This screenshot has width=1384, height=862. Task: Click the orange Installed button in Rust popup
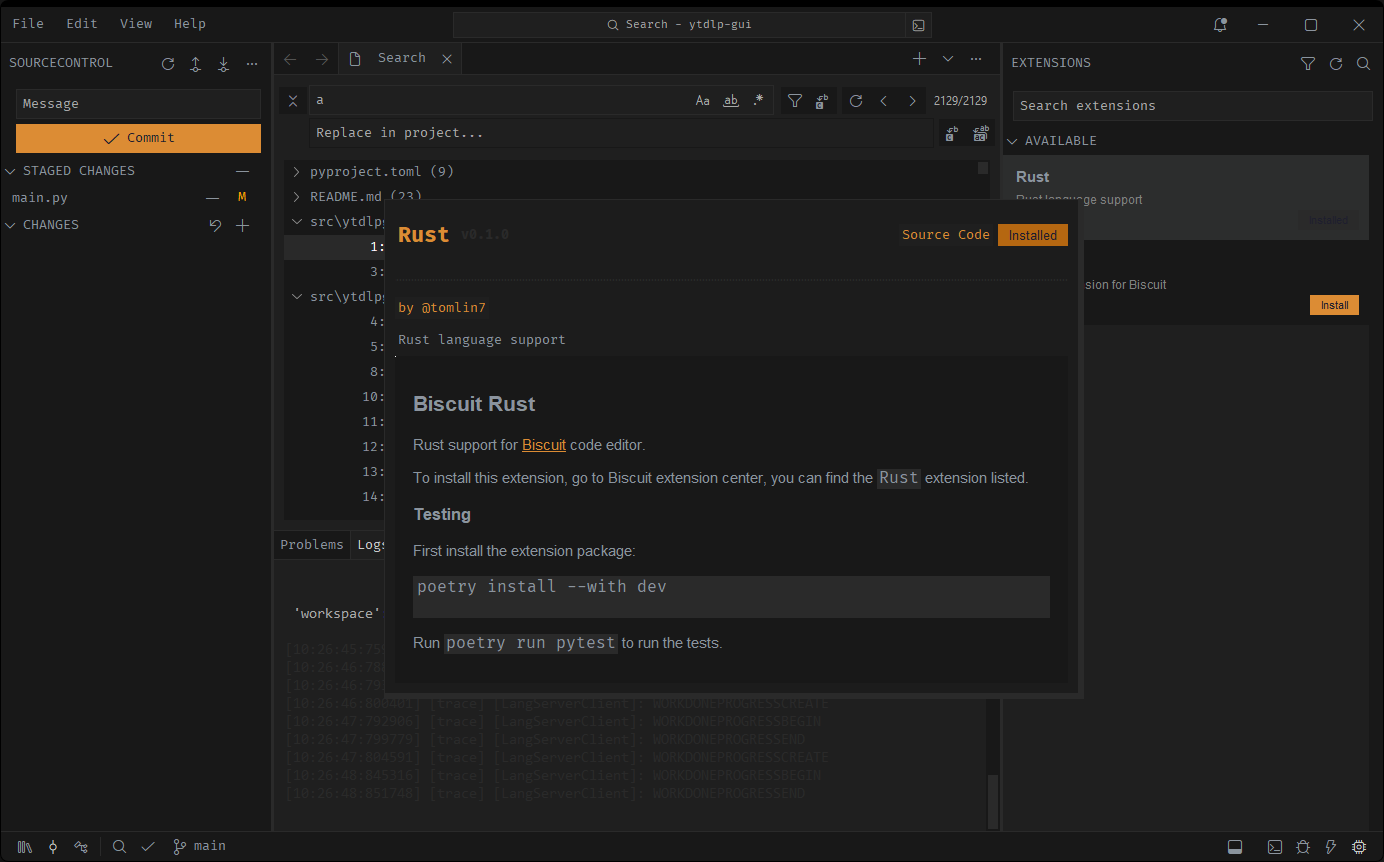(x=1033, y=235)
